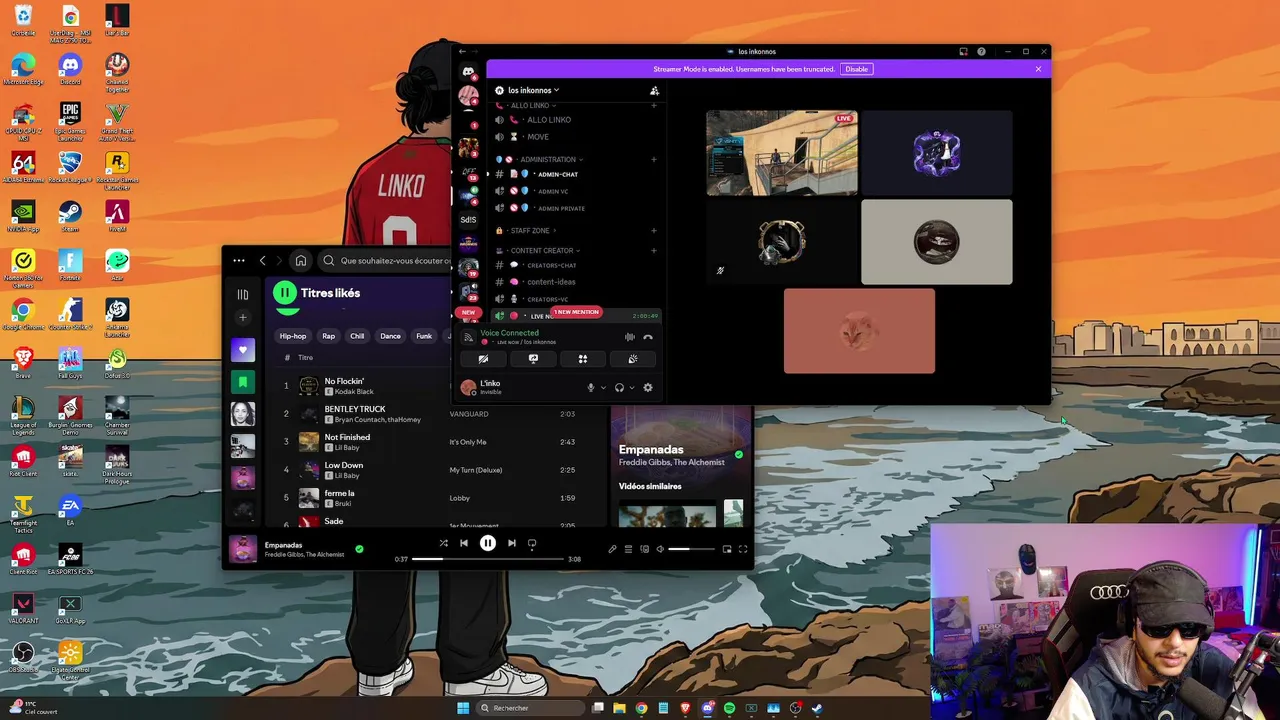Mute Spotify volume speaker icon
The height and width of the screenshot is (720, 1280).
(x=661, y=549)
